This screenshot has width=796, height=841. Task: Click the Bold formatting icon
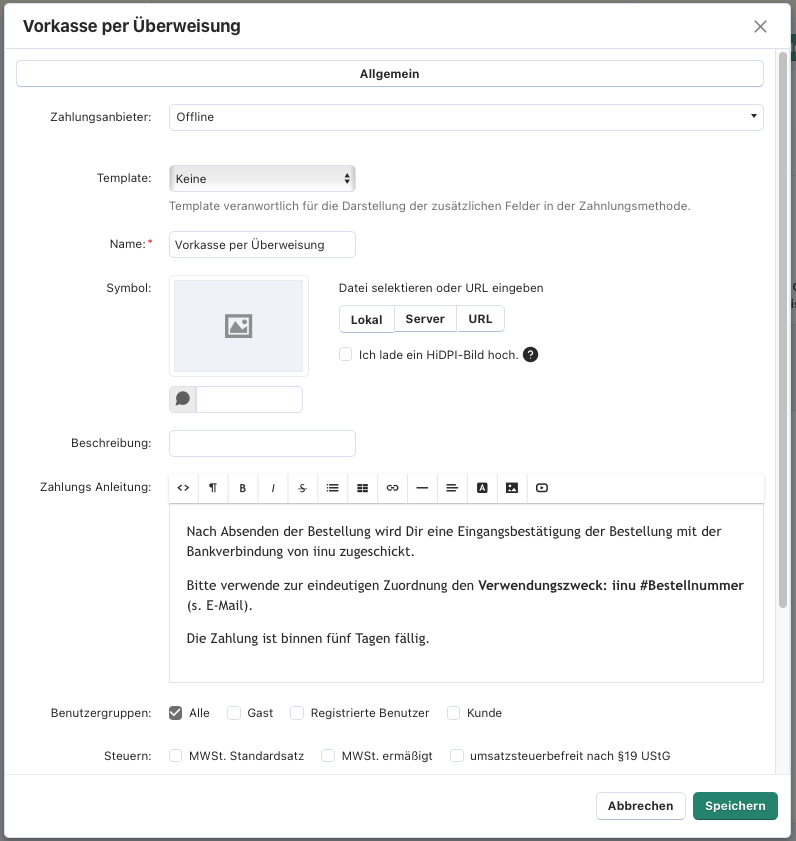(243, 488)
